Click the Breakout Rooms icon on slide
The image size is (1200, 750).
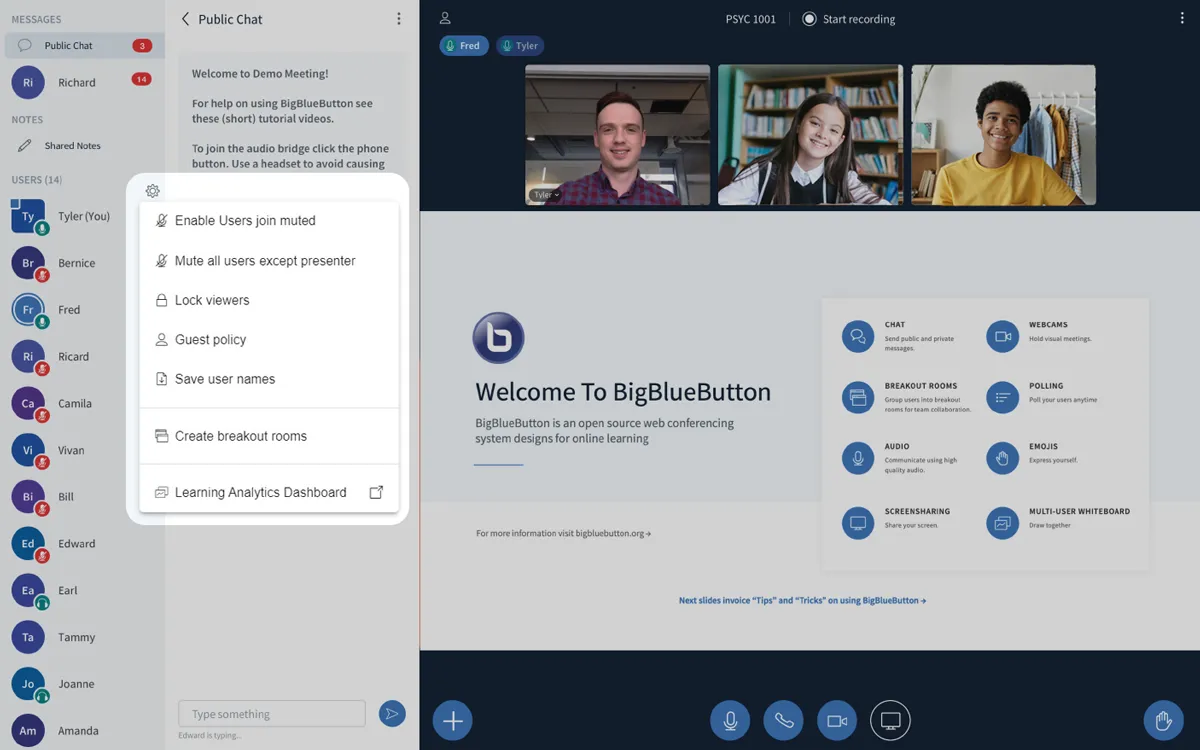click(858, 398)
